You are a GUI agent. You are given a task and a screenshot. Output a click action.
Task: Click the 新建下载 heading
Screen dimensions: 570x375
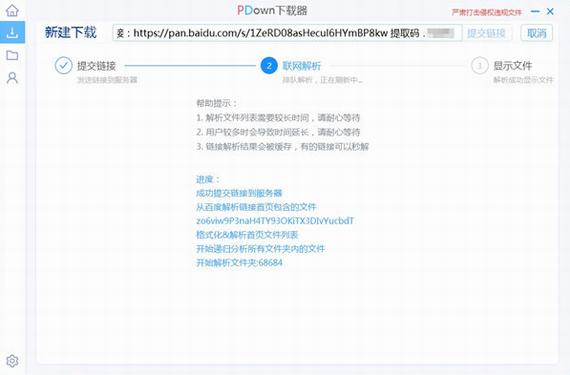click(71, 32)
